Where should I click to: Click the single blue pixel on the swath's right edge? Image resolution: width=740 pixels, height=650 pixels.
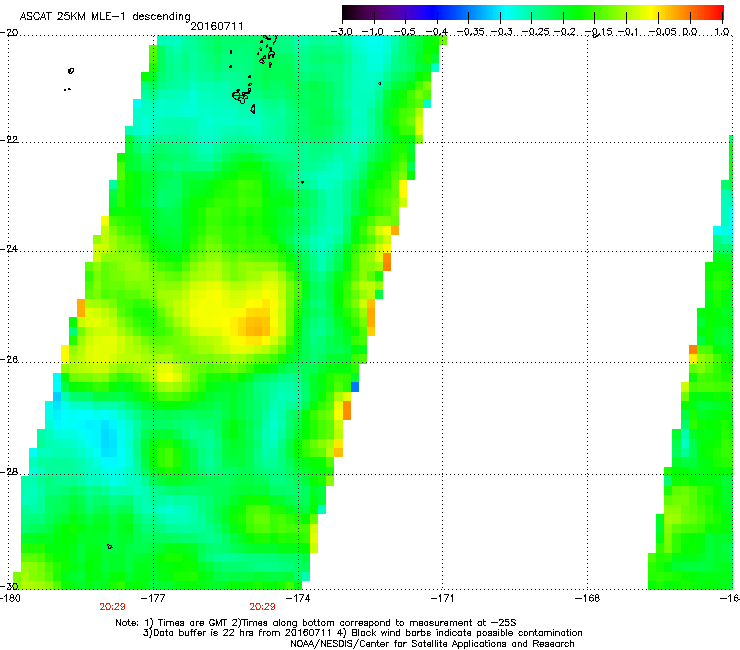(355, 387)
